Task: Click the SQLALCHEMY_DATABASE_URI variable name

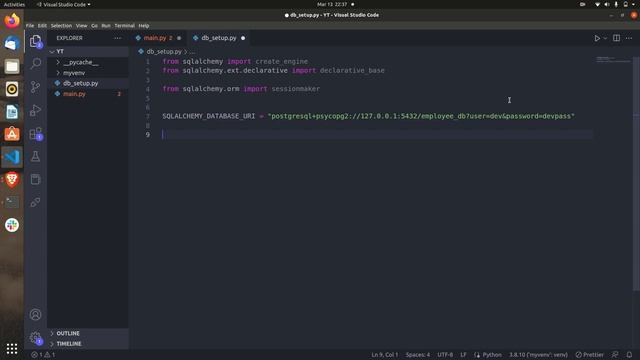Action: click(x=209, y=116)
